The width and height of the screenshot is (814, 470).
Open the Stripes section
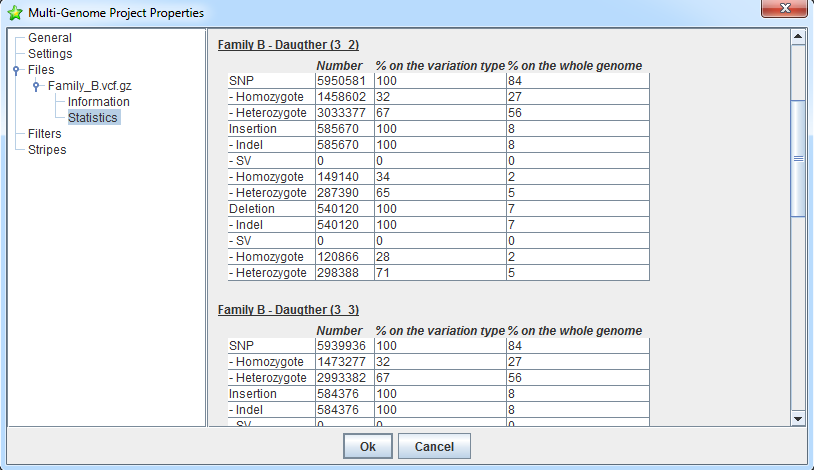click(47, 150)
